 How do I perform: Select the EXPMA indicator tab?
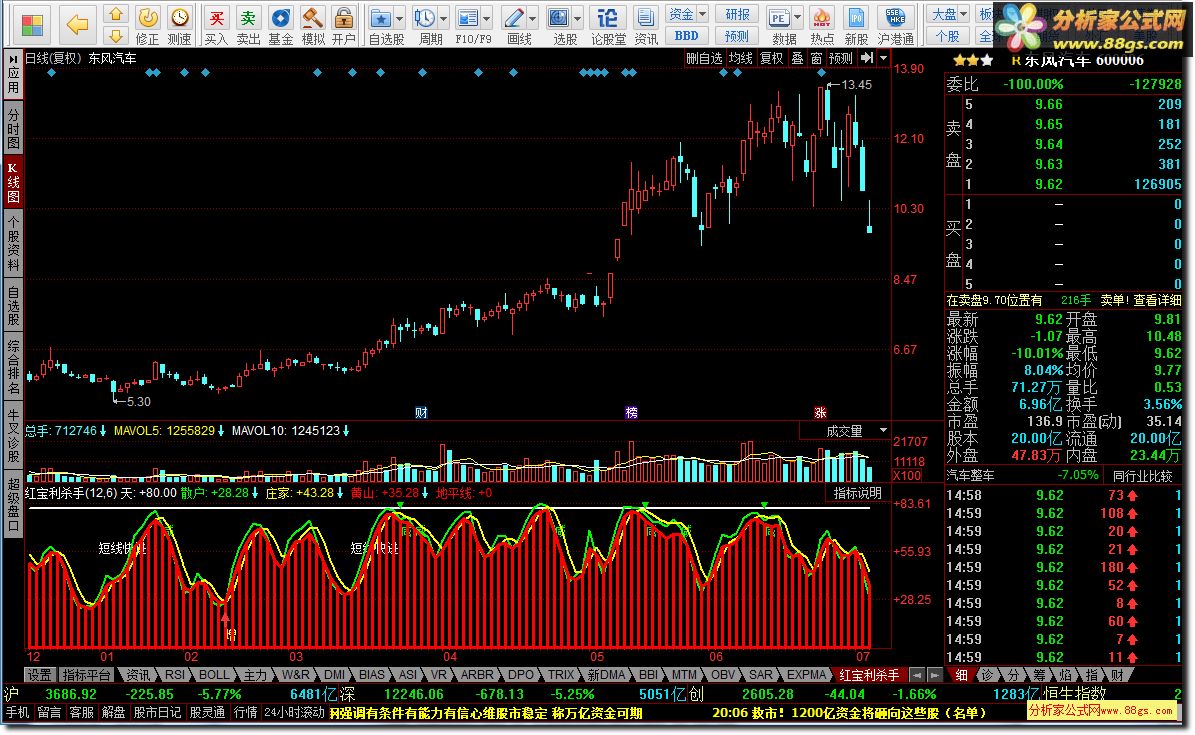[x=806, y=675]
